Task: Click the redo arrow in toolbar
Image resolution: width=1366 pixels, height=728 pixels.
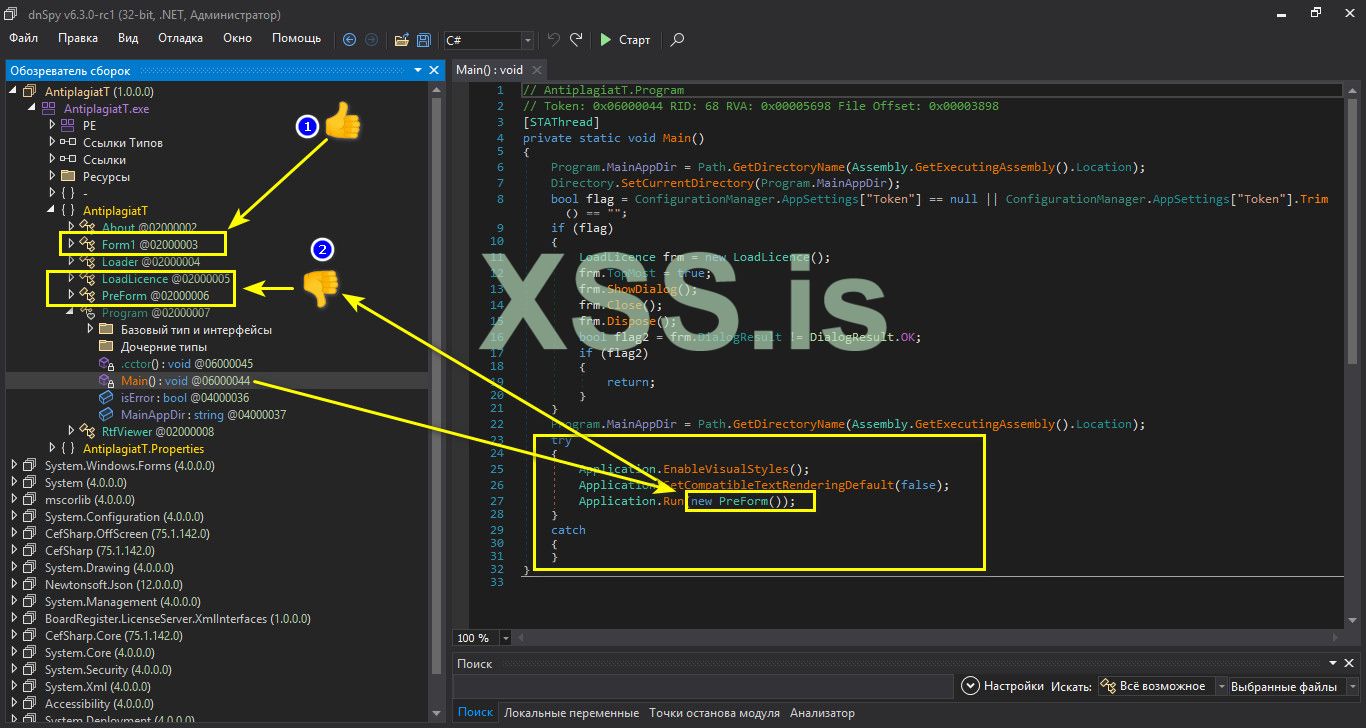Action: pos(576,40)
